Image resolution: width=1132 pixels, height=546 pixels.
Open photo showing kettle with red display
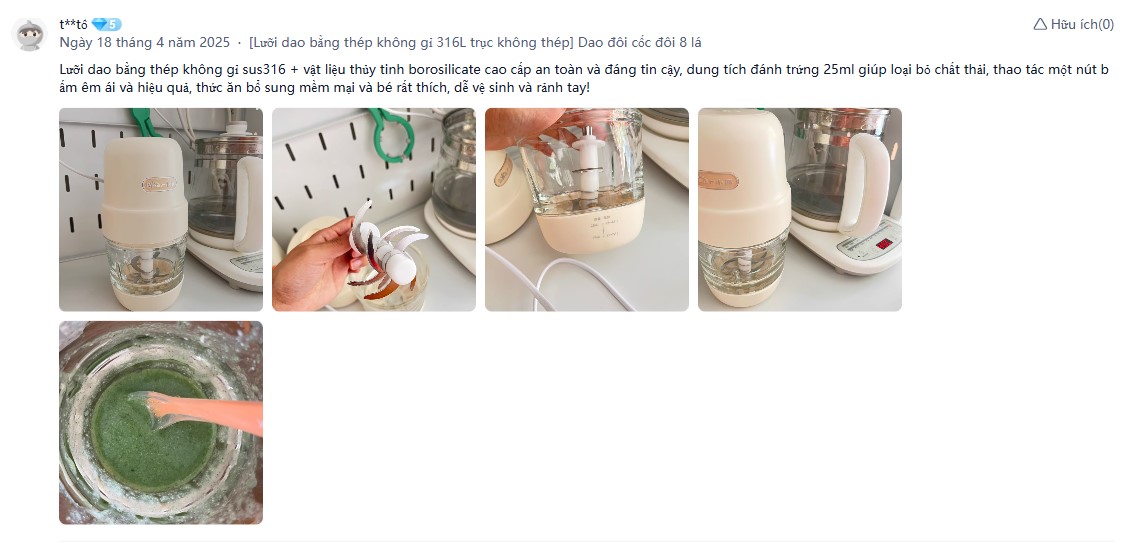[800, 209]
